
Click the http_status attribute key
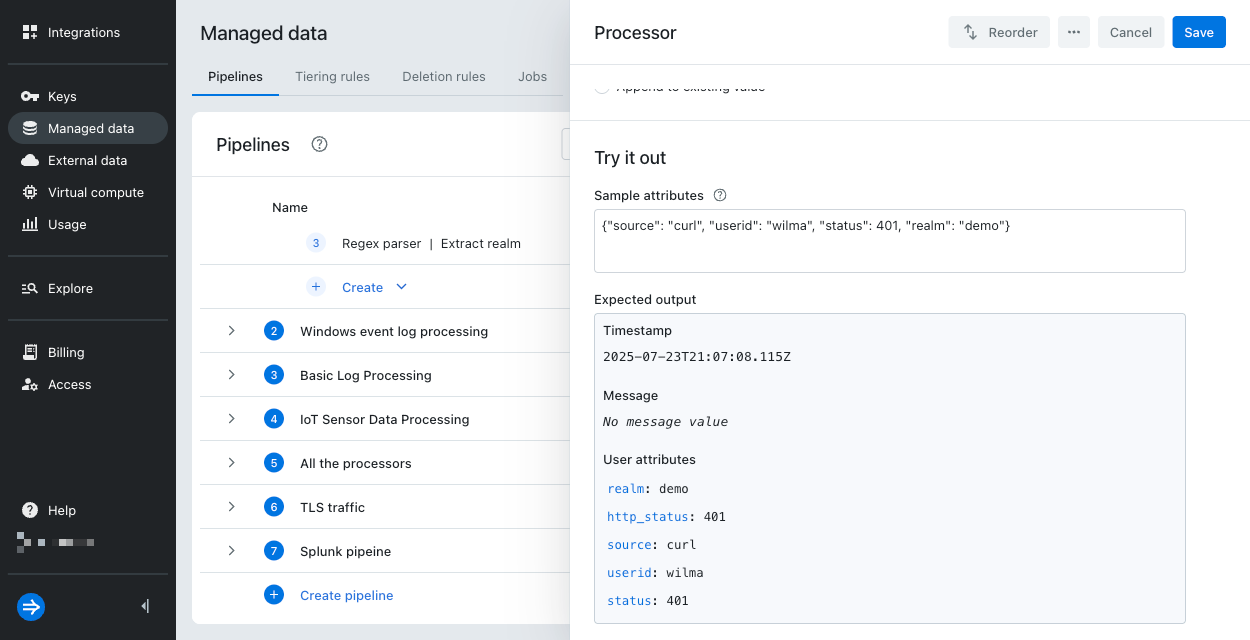coord(648,517)
